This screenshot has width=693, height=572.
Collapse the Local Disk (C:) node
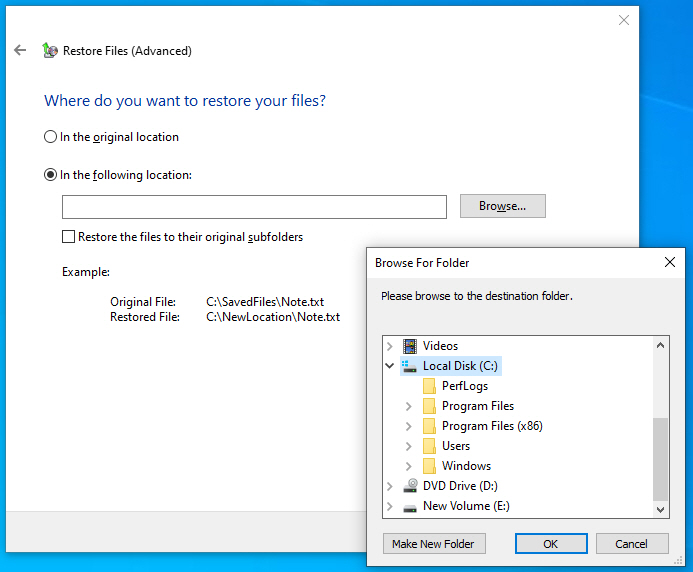(x=390, y=366)
